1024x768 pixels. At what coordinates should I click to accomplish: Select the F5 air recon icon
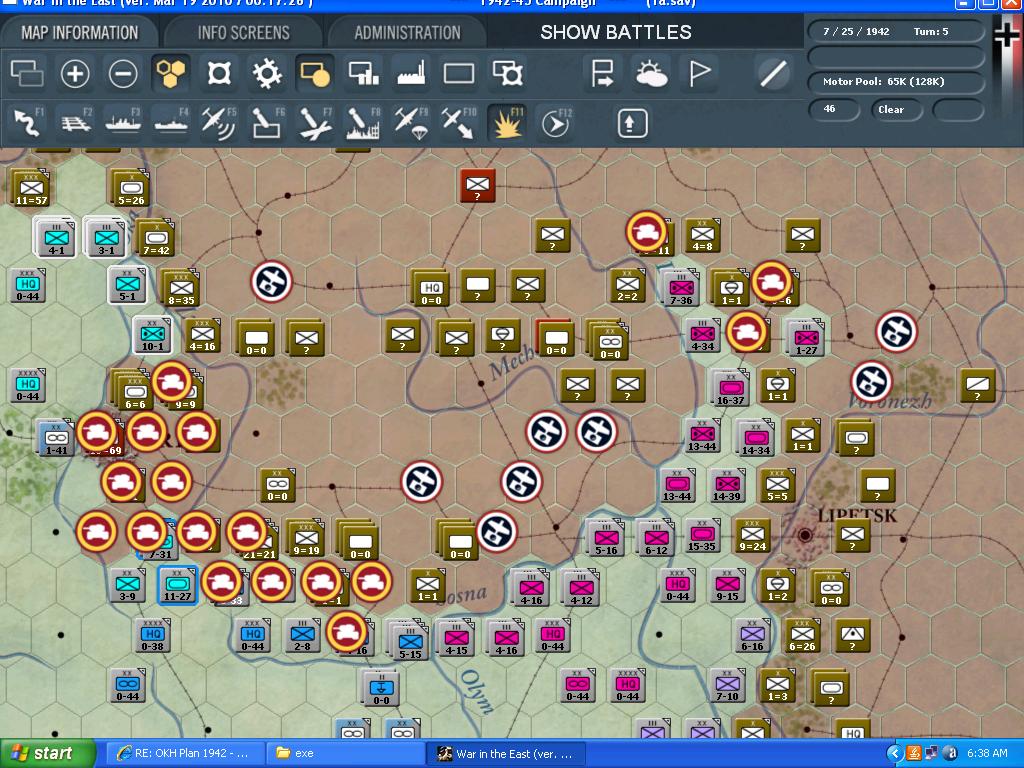tap(219, 123)
